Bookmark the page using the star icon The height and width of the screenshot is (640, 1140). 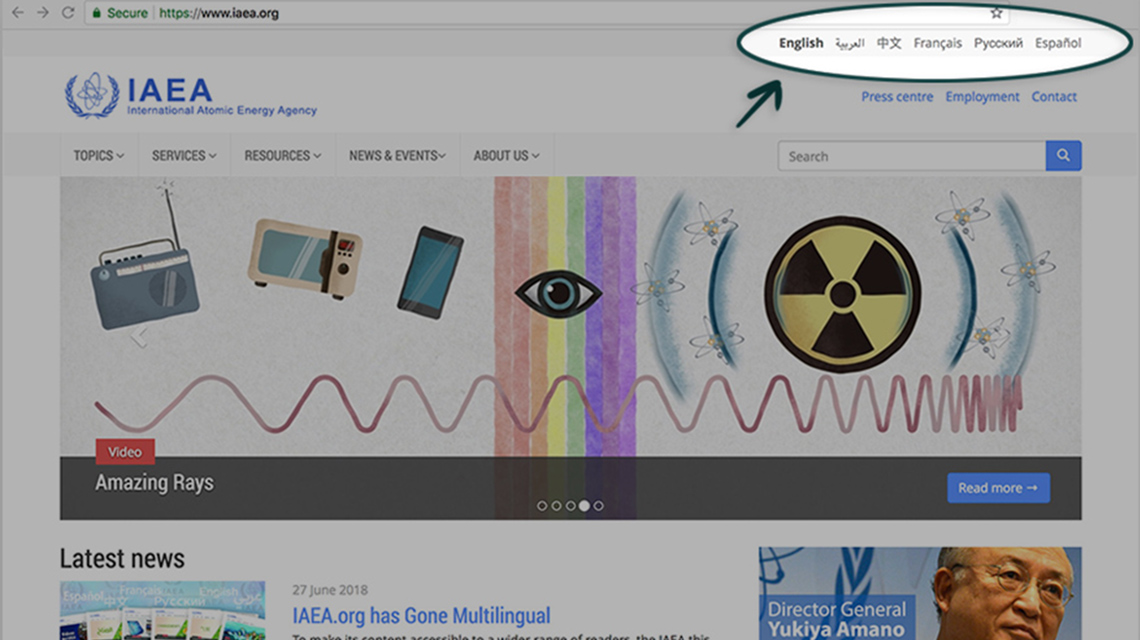coord(996,13)
